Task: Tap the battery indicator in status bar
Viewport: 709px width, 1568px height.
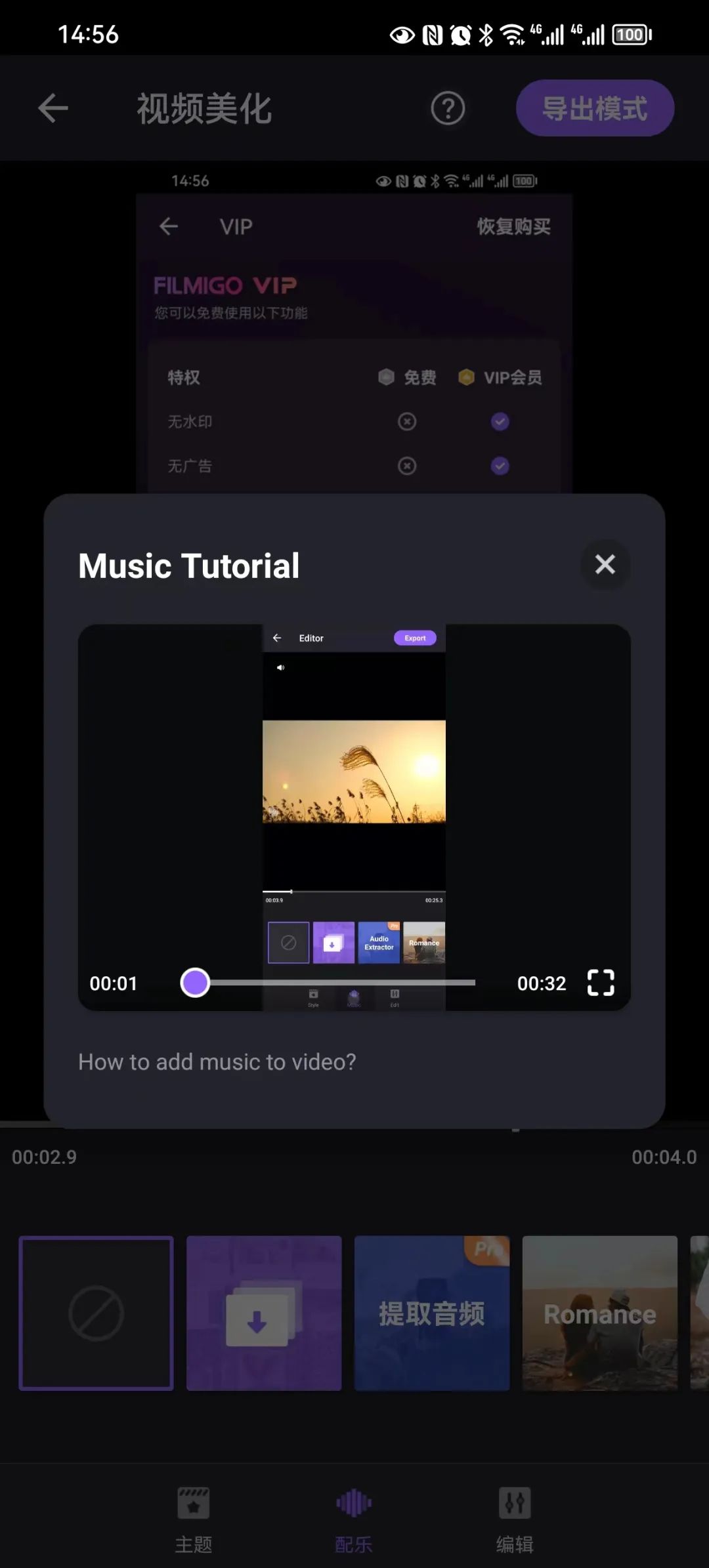Action: click(632, 34)
